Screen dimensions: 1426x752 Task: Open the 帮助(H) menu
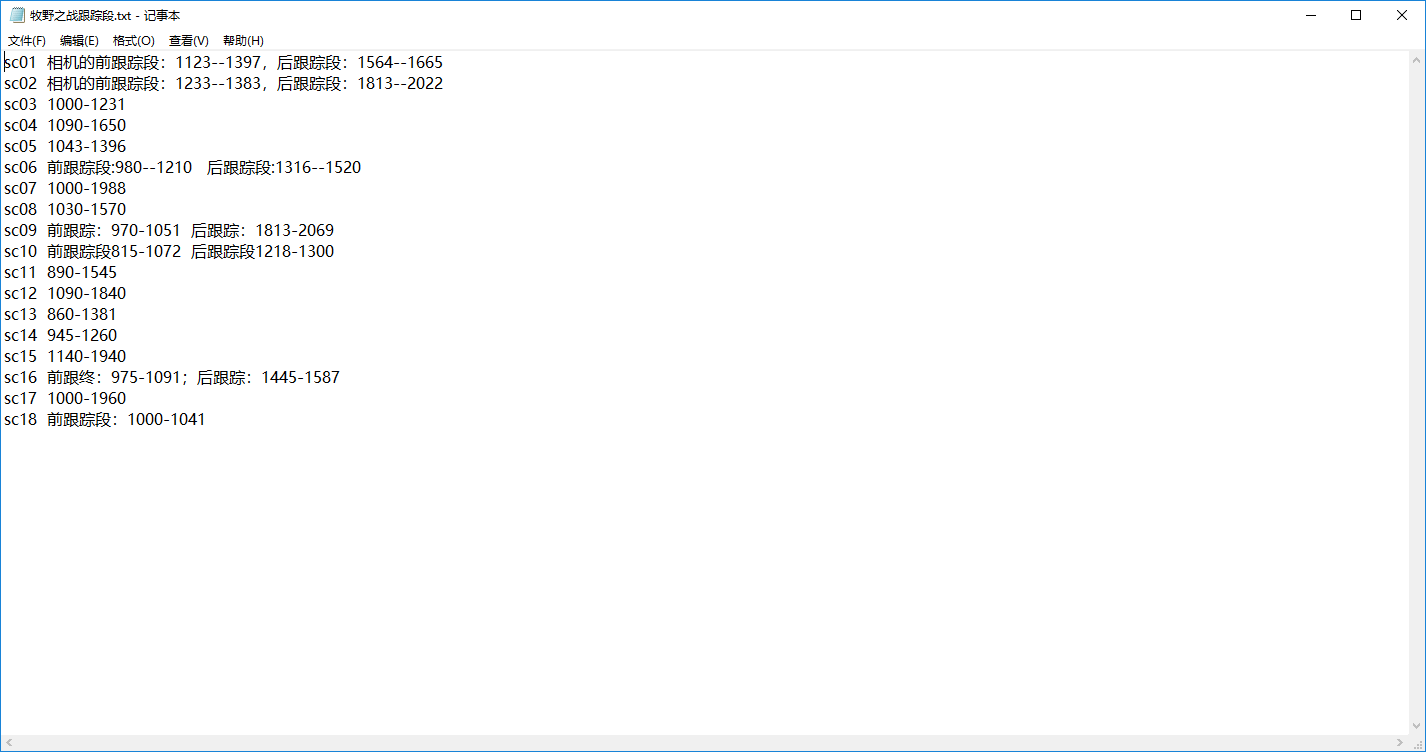tap(243, 41)
